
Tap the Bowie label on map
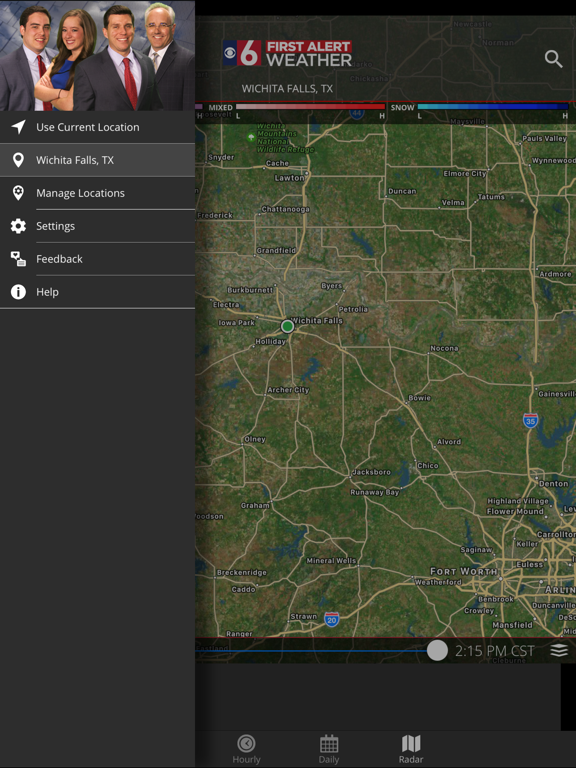pyautogui.click(x=419, y=398)
